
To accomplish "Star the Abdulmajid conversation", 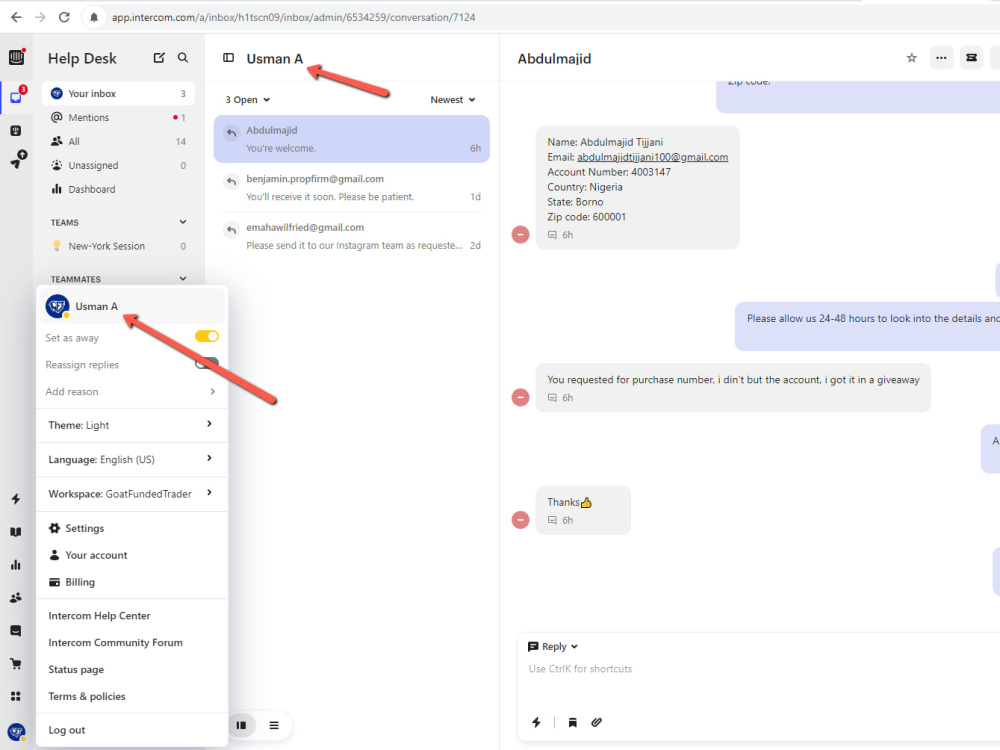I will [911, 58].
